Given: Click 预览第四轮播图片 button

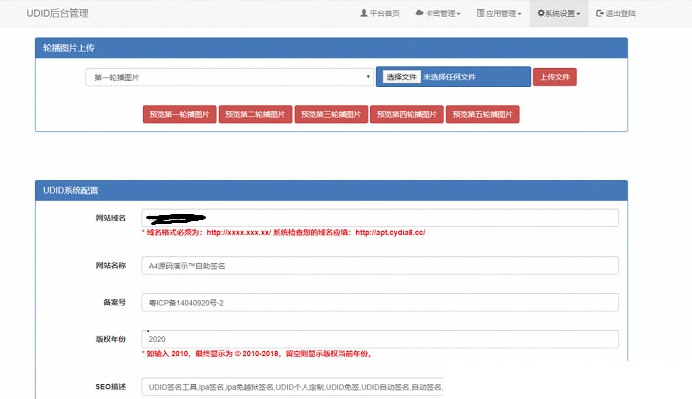Looking at the screenshot, I should pyautogui.click(x=406, y=114).
